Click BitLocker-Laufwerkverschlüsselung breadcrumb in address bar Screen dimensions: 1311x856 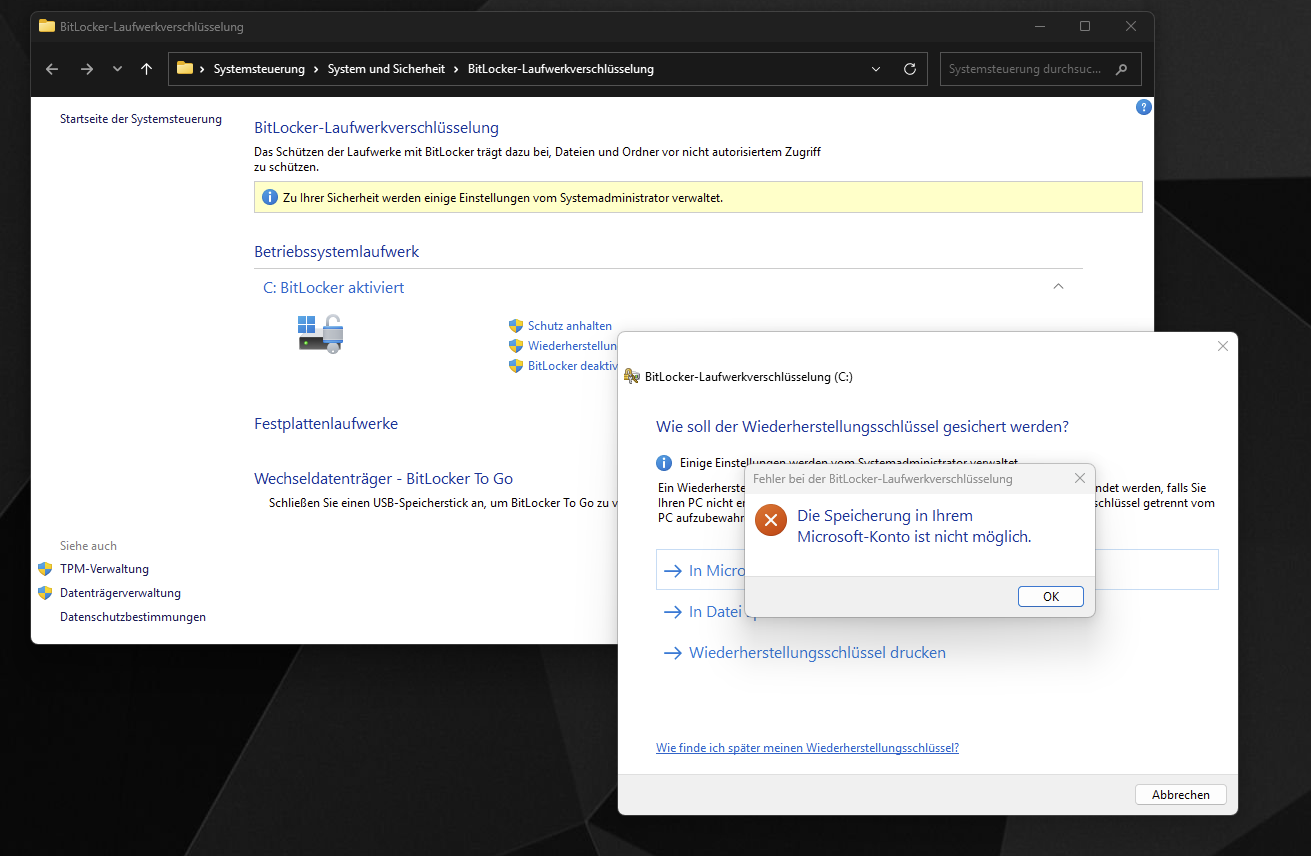(x=561, y=69)
